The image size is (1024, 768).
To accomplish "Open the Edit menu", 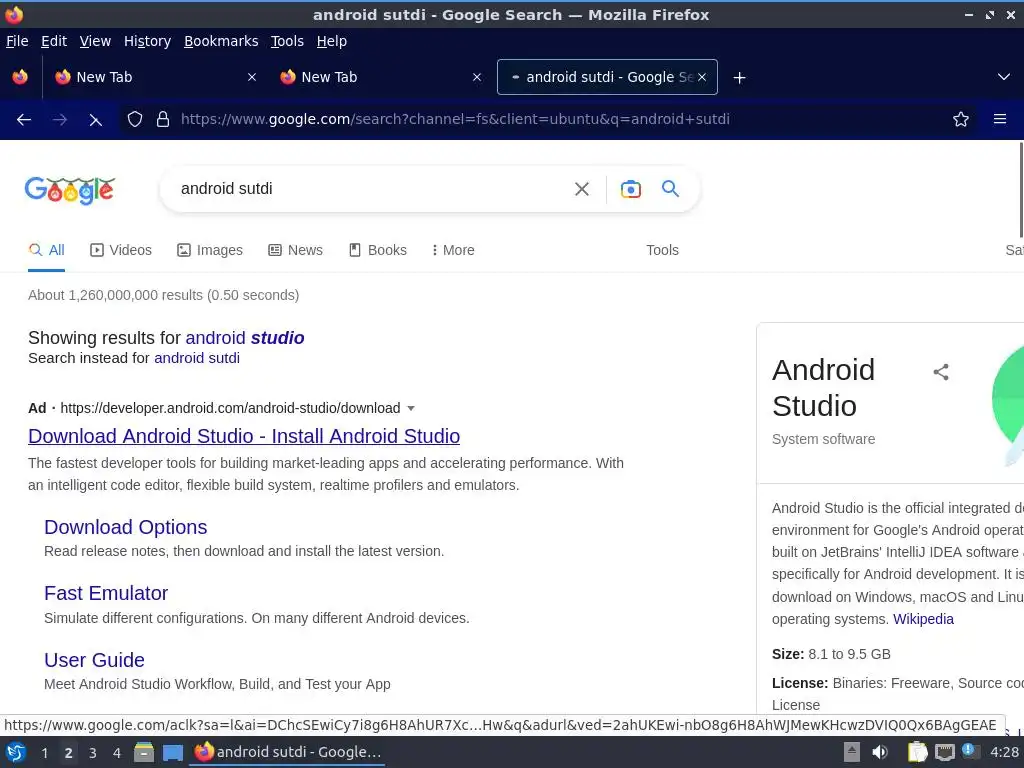I will coord(54,41).
